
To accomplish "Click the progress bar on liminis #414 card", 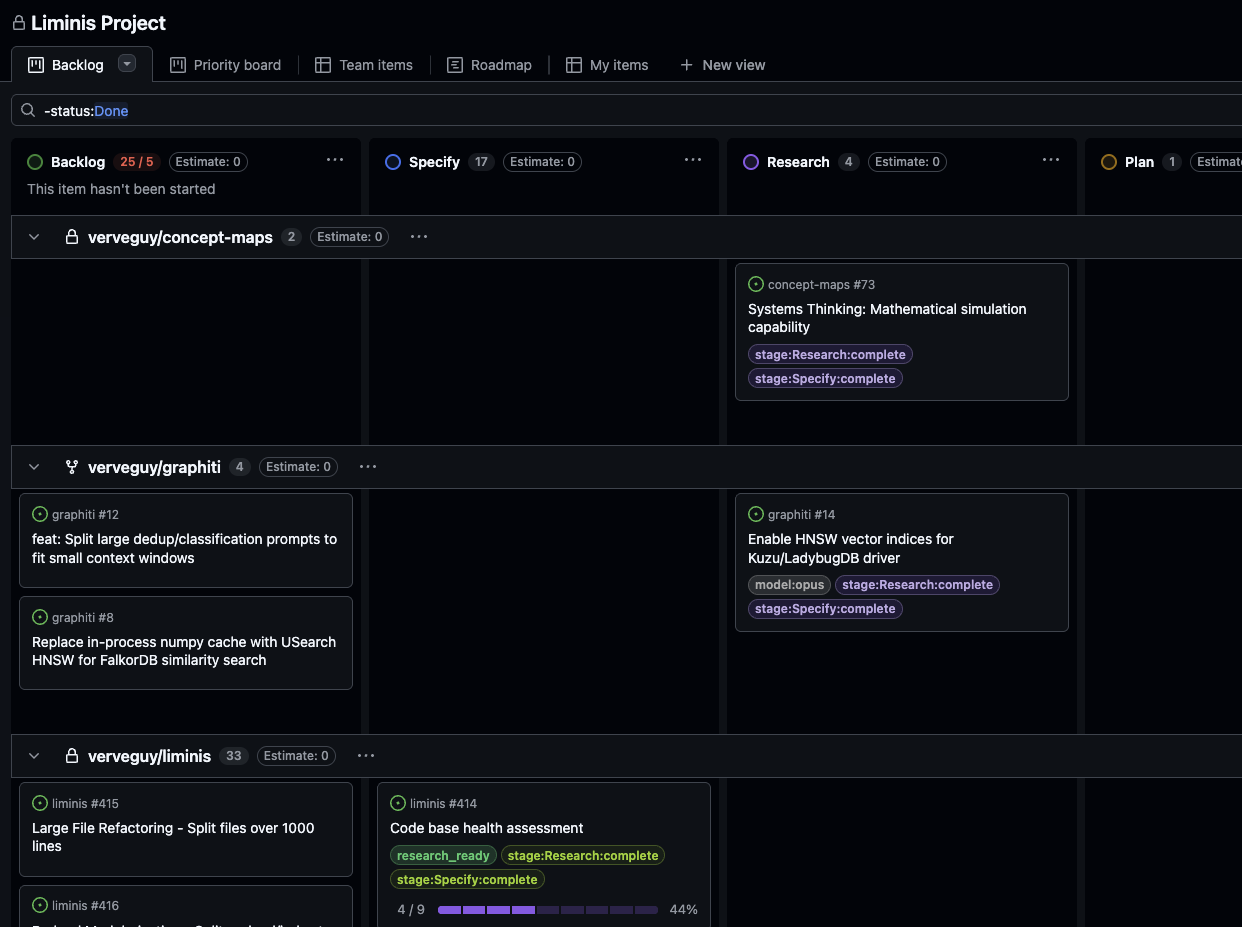I will click(547, 910).
